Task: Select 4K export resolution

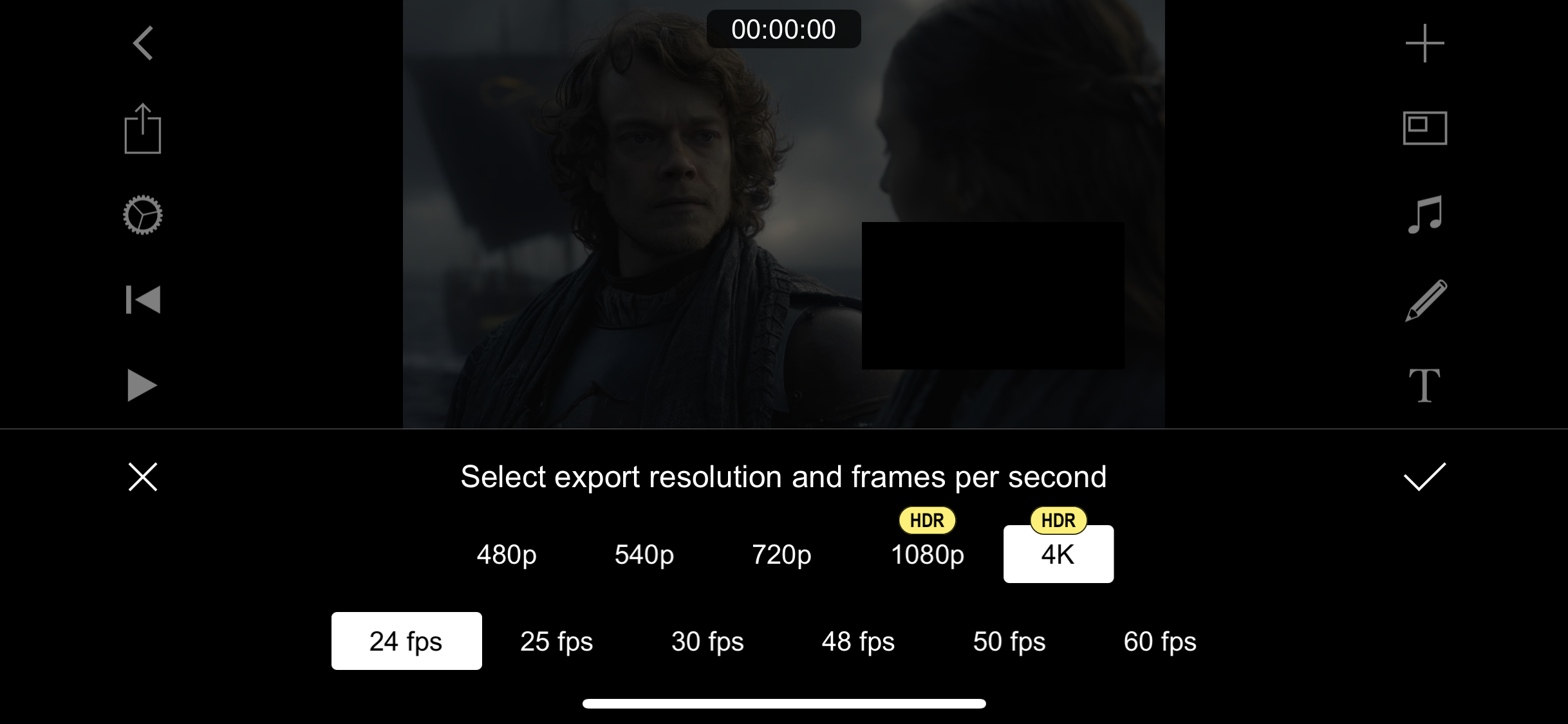Action: tap(1058, 554)
